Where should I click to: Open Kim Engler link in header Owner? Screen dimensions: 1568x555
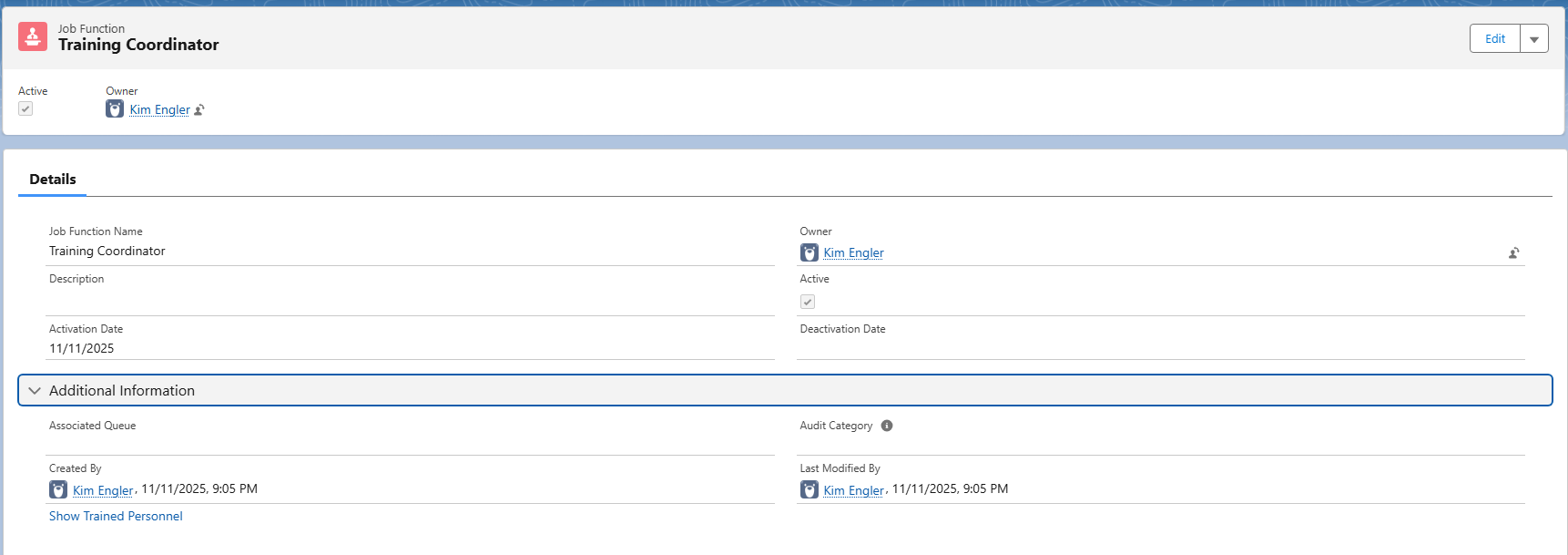coord(159,110)
